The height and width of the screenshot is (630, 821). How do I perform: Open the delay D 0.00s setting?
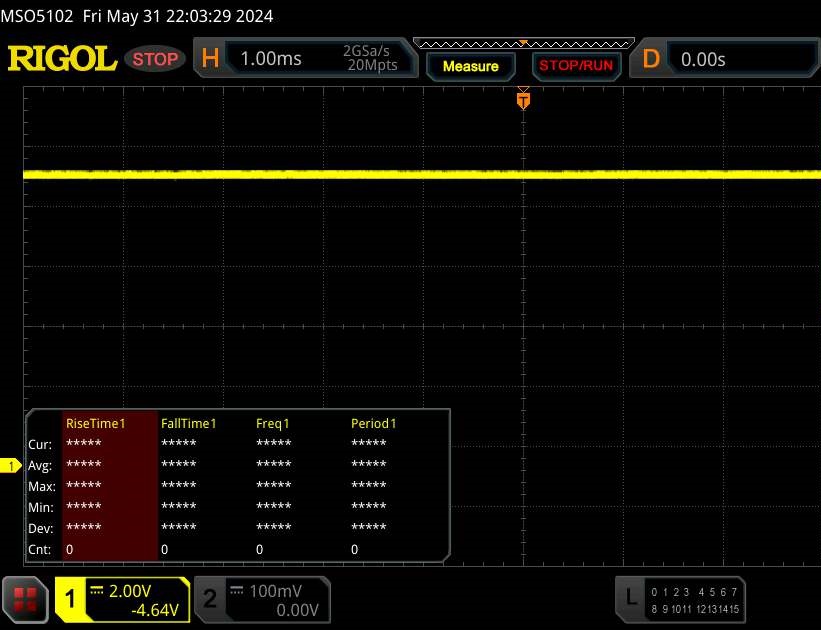[x=725, y=58]
